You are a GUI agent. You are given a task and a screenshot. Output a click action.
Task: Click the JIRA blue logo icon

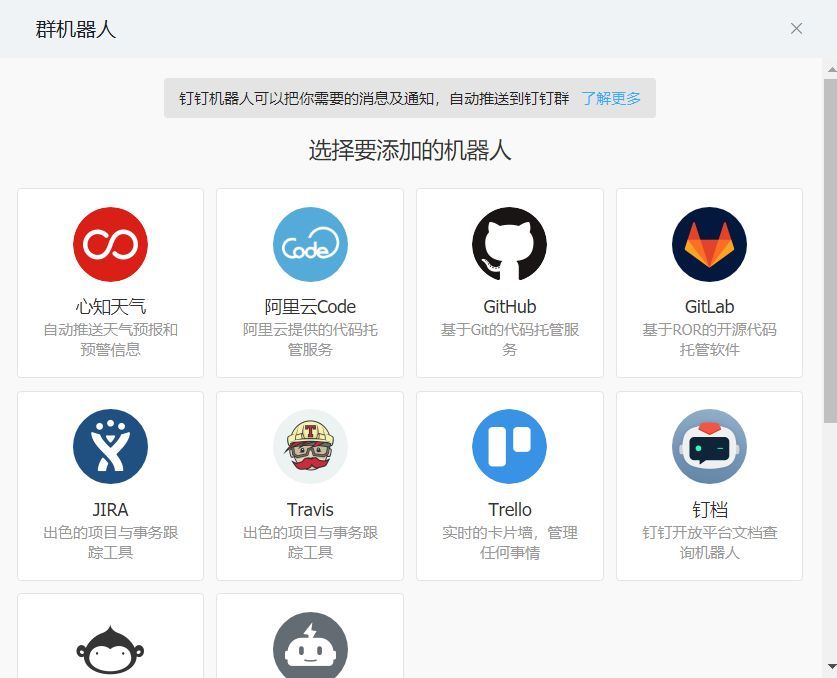pos(110,447)
